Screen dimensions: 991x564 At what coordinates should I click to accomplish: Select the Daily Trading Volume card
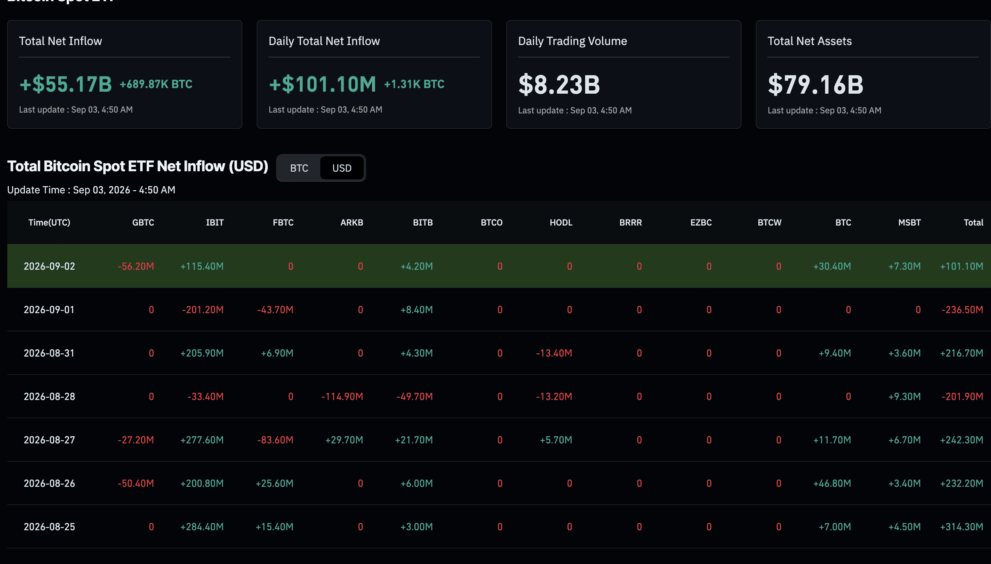(x=624, y=75)
